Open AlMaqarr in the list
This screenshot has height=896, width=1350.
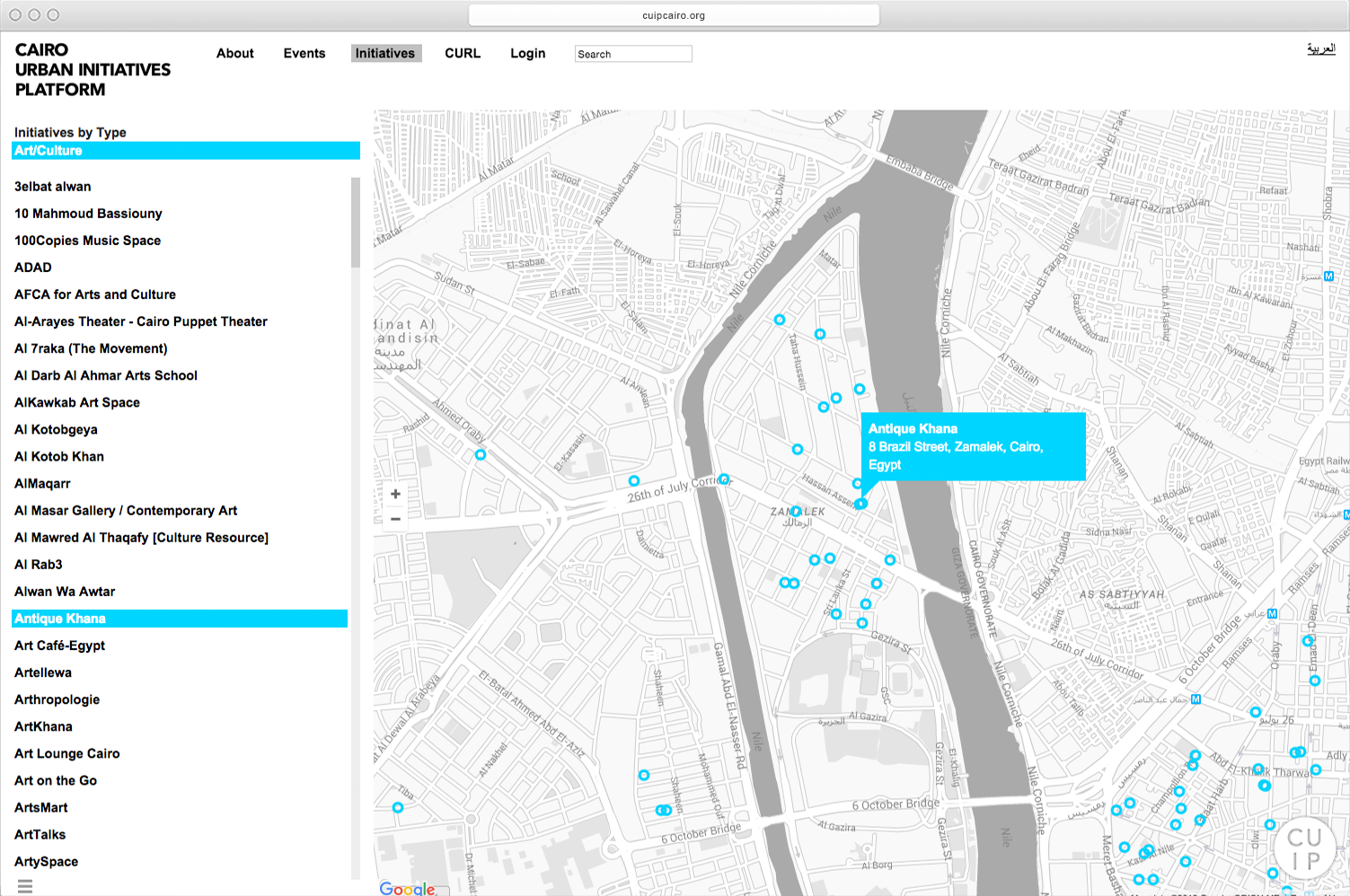pos(42,483)
